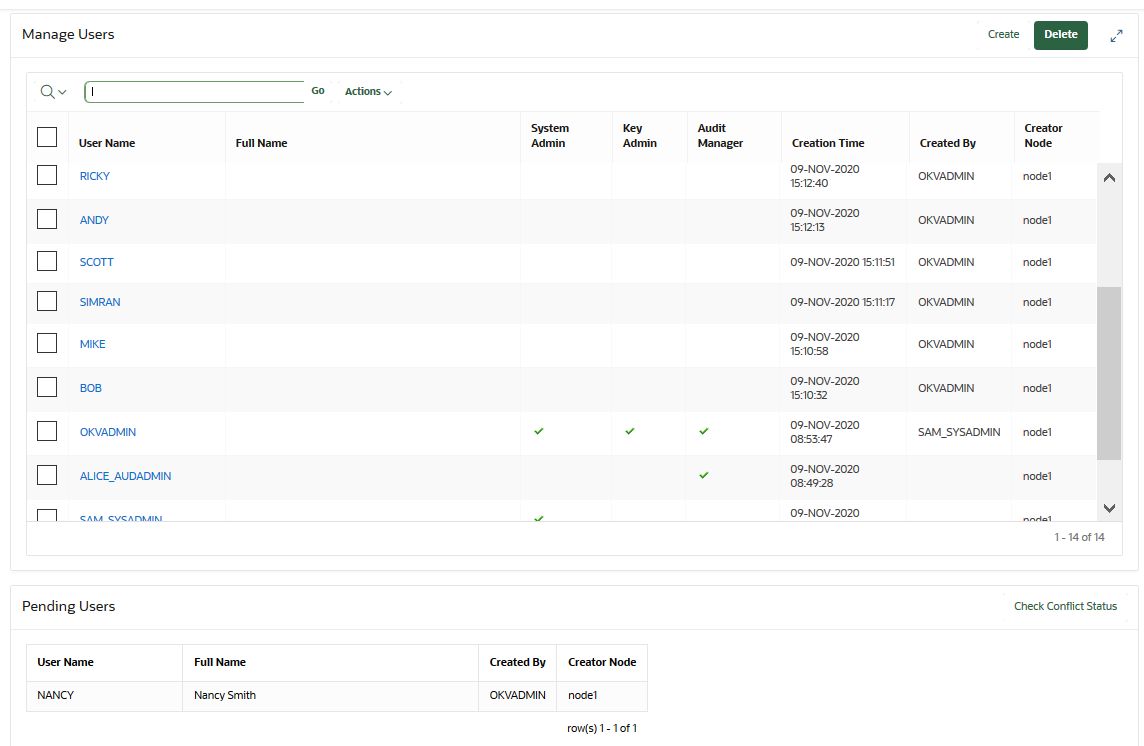Check the row checkbox for RICKY
Viewport: 1144px width, 746px height.
pos(47,176)
